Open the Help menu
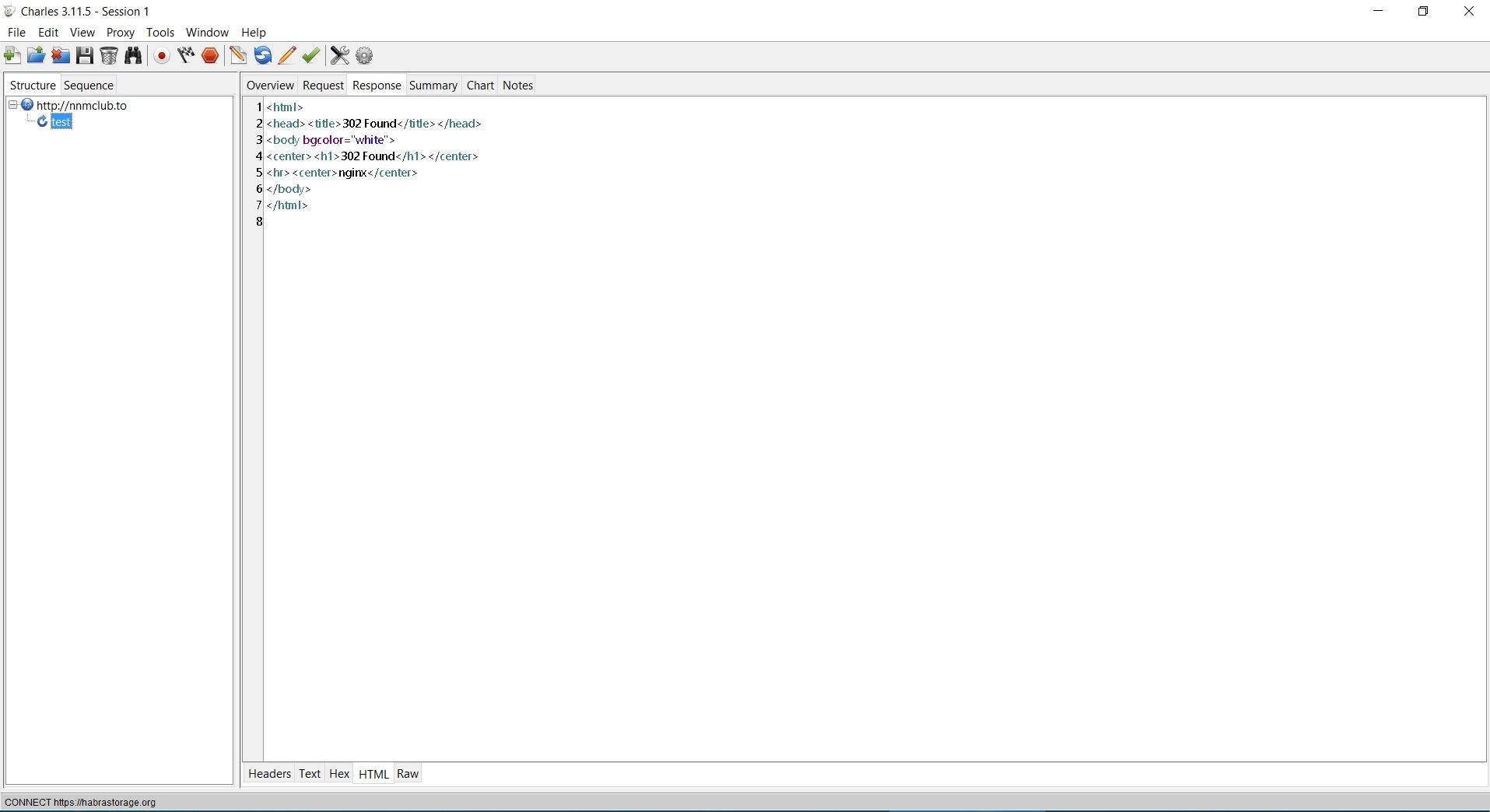 click(x=254, y=33)
